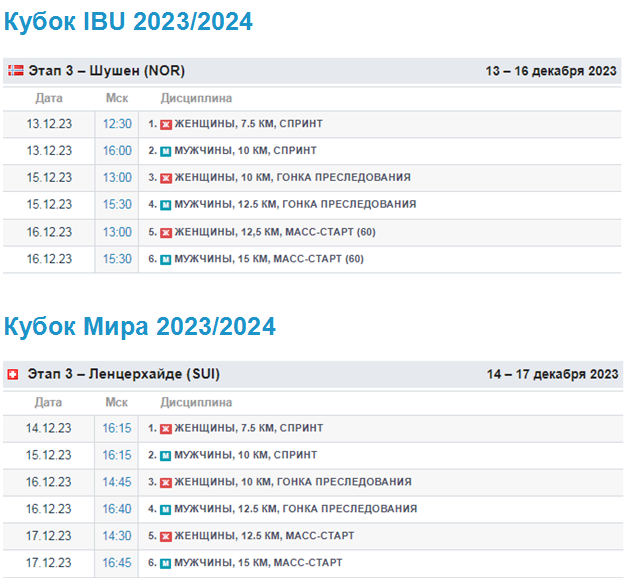Open Шушен Женщины 7.5 км спринт race
This screenshot has width=628, height=578.
coord(248,123)
